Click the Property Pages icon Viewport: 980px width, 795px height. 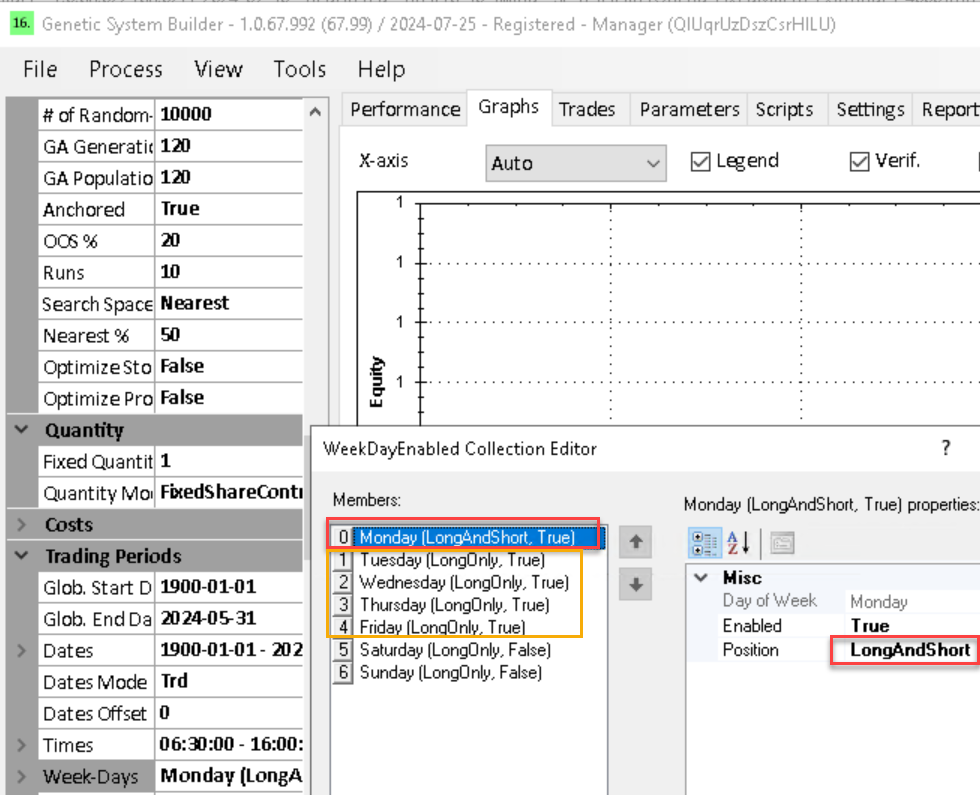tap(781, 543)
